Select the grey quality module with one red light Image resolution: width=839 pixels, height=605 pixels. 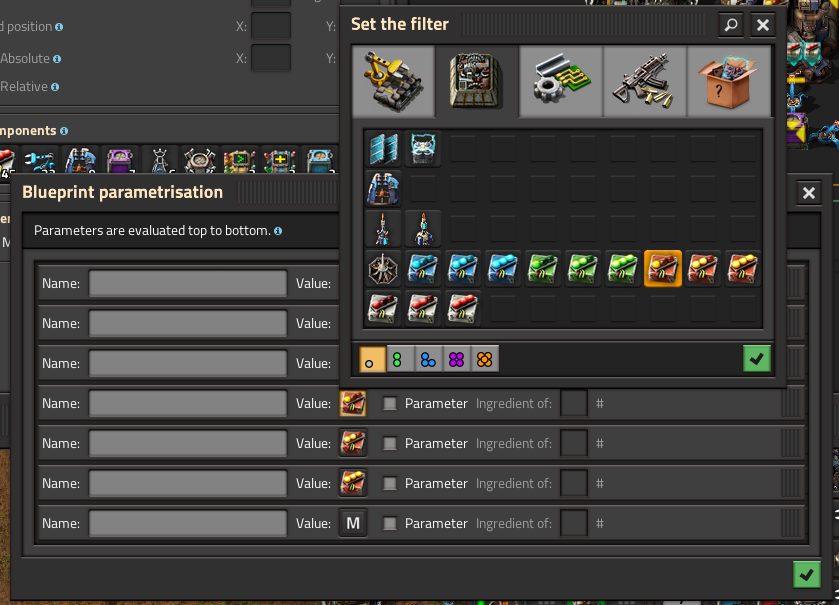(x=383, y=309)
